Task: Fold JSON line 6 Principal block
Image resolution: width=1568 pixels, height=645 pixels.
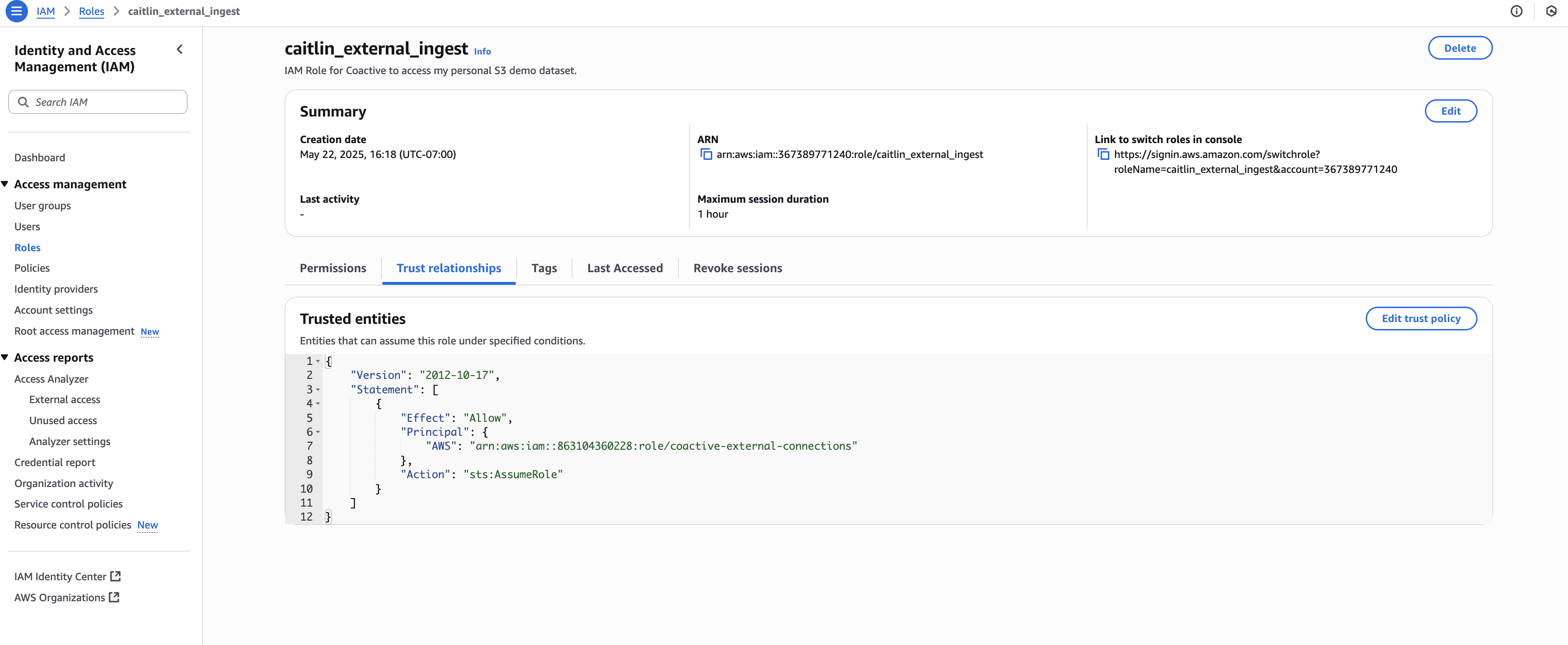Action: click(318, 432)
